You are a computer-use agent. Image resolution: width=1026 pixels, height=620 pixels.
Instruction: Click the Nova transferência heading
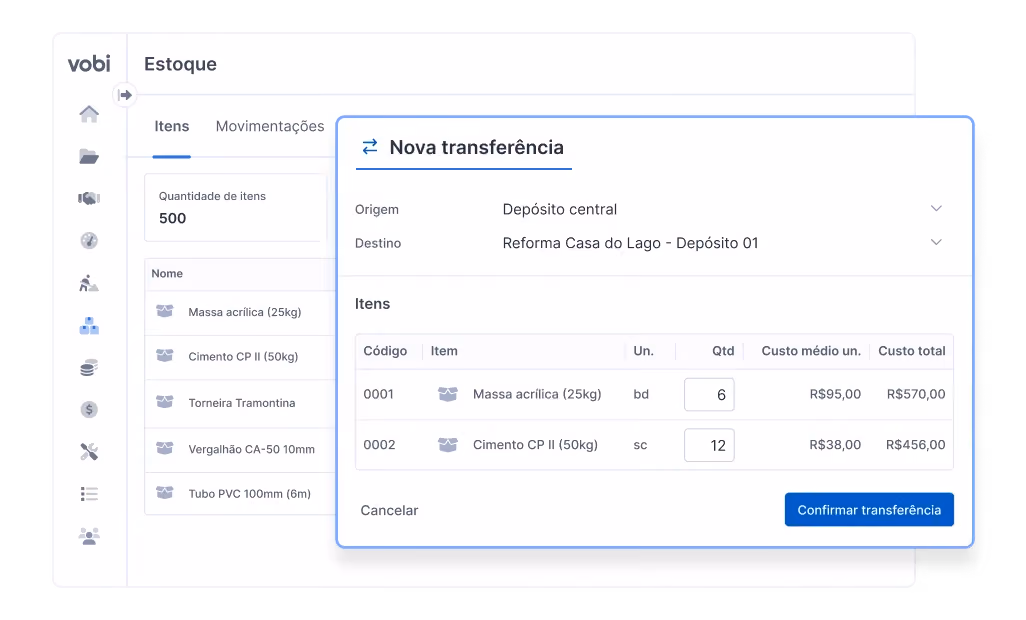coord(476,147)
